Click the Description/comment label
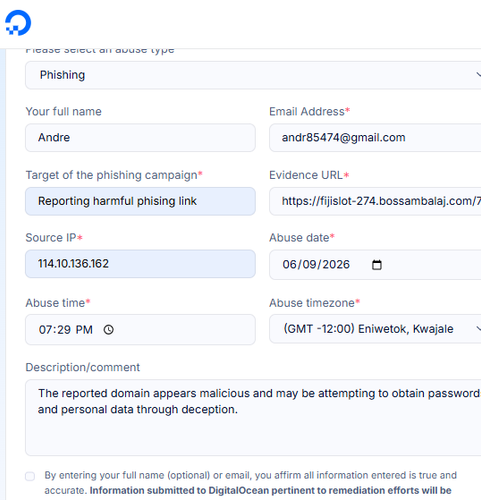 pyautogui.click(x=83, y=367)
